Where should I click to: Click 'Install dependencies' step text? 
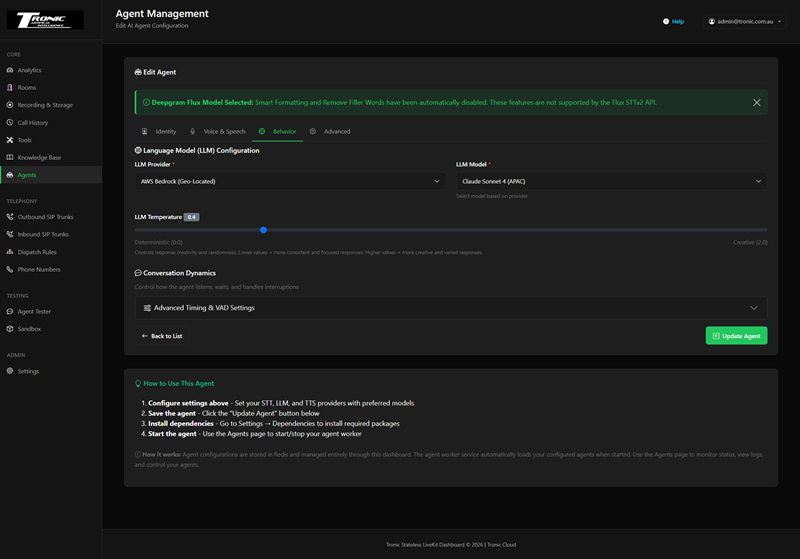click(x=181, y=423)
